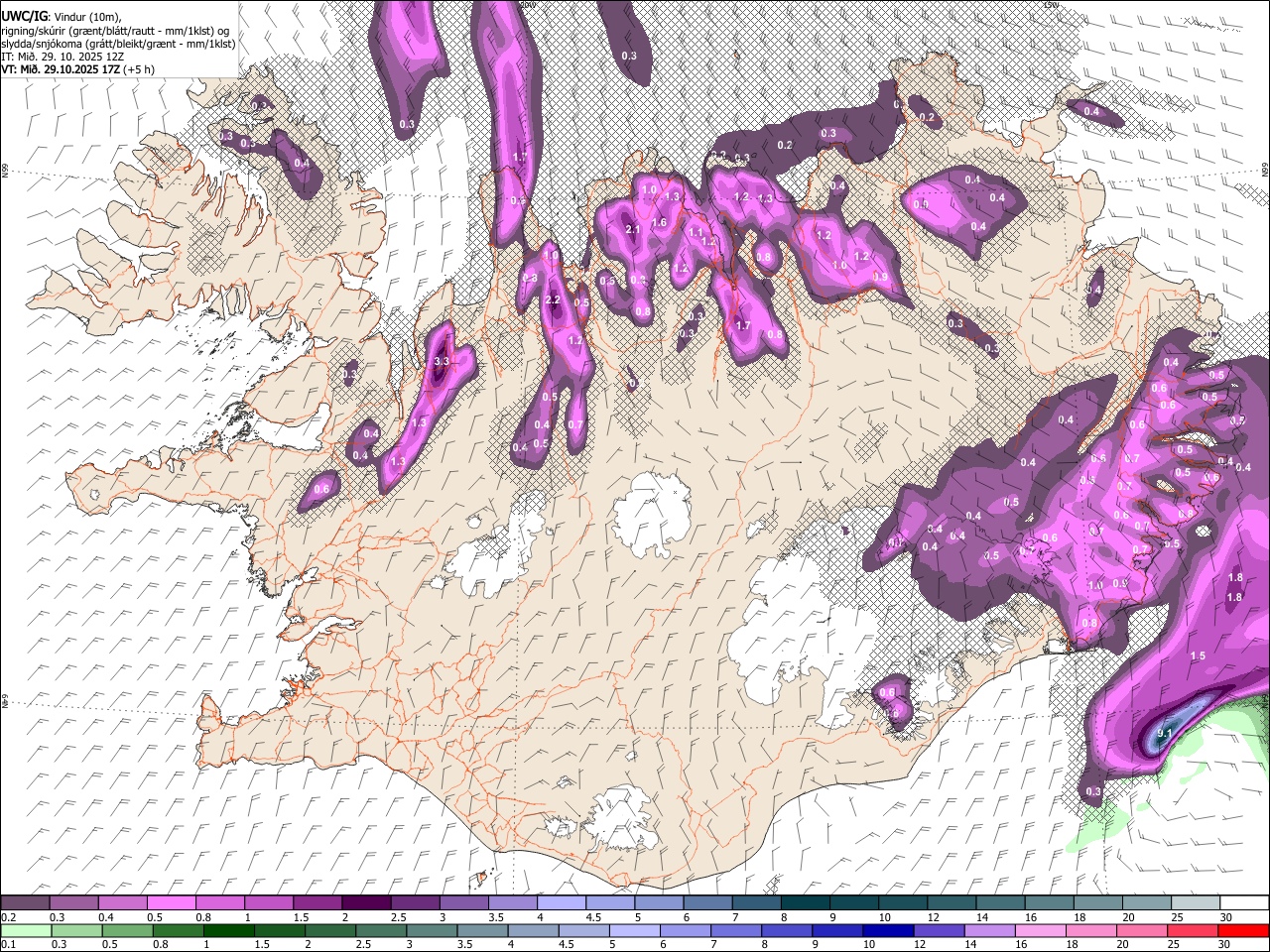This screenshot has height=952, width=1270.
Task: Click the 9.1 precipitation maximum label
Action: click(1166, 734)
